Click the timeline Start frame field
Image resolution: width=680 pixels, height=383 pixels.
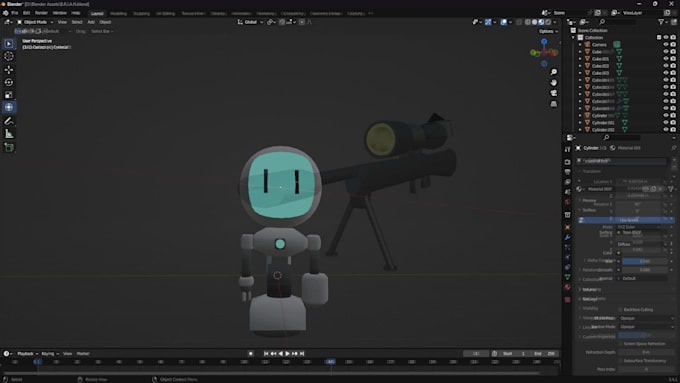pos(514,354)
